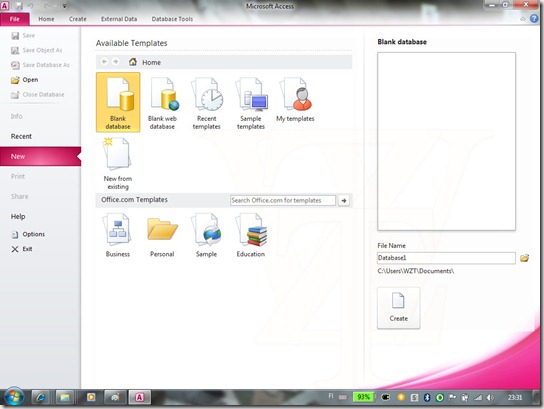Viewport: 544px width, 409px height.
Task: Open Recent templates
Action: (206, 103)
